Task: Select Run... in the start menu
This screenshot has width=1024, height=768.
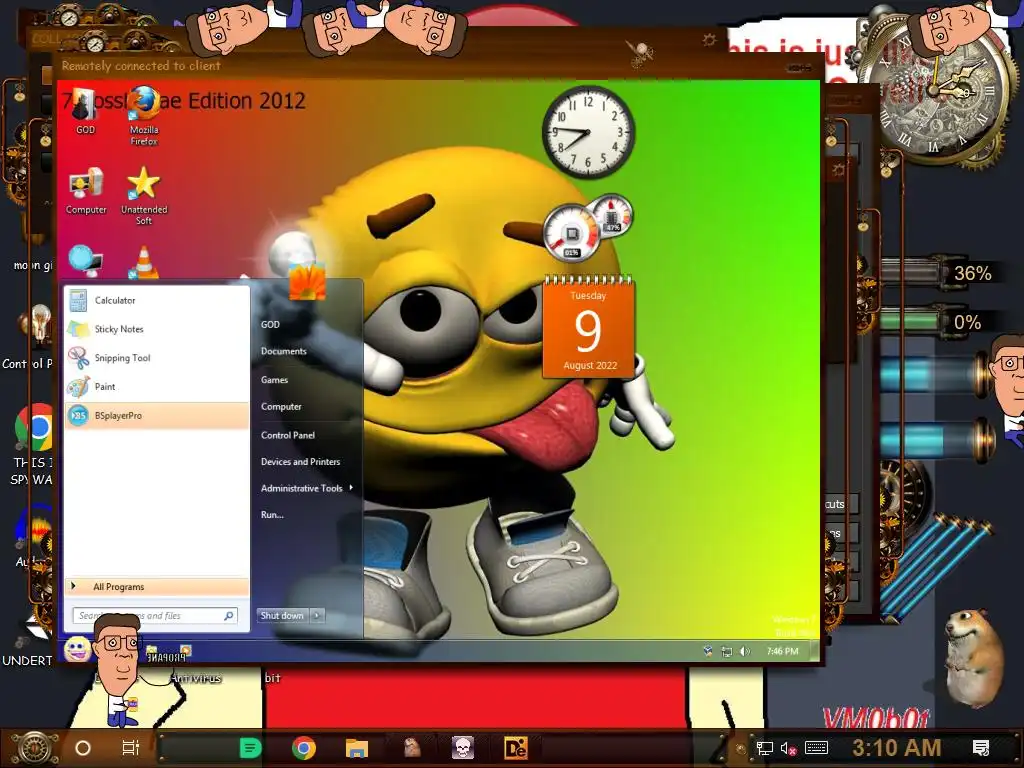Action: [x=272, y=515]
